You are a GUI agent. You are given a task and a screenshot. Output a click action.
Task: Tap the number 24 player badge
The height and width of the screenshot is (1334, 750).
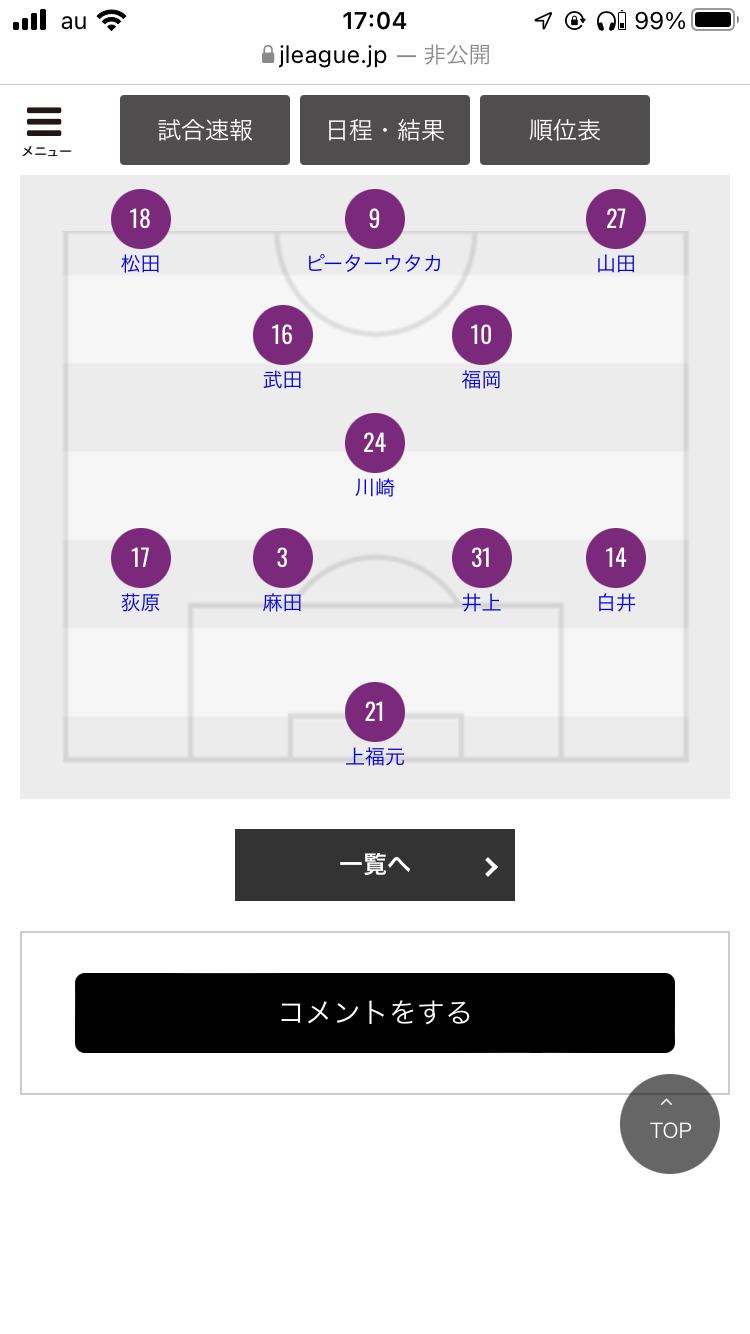(375, 443)
